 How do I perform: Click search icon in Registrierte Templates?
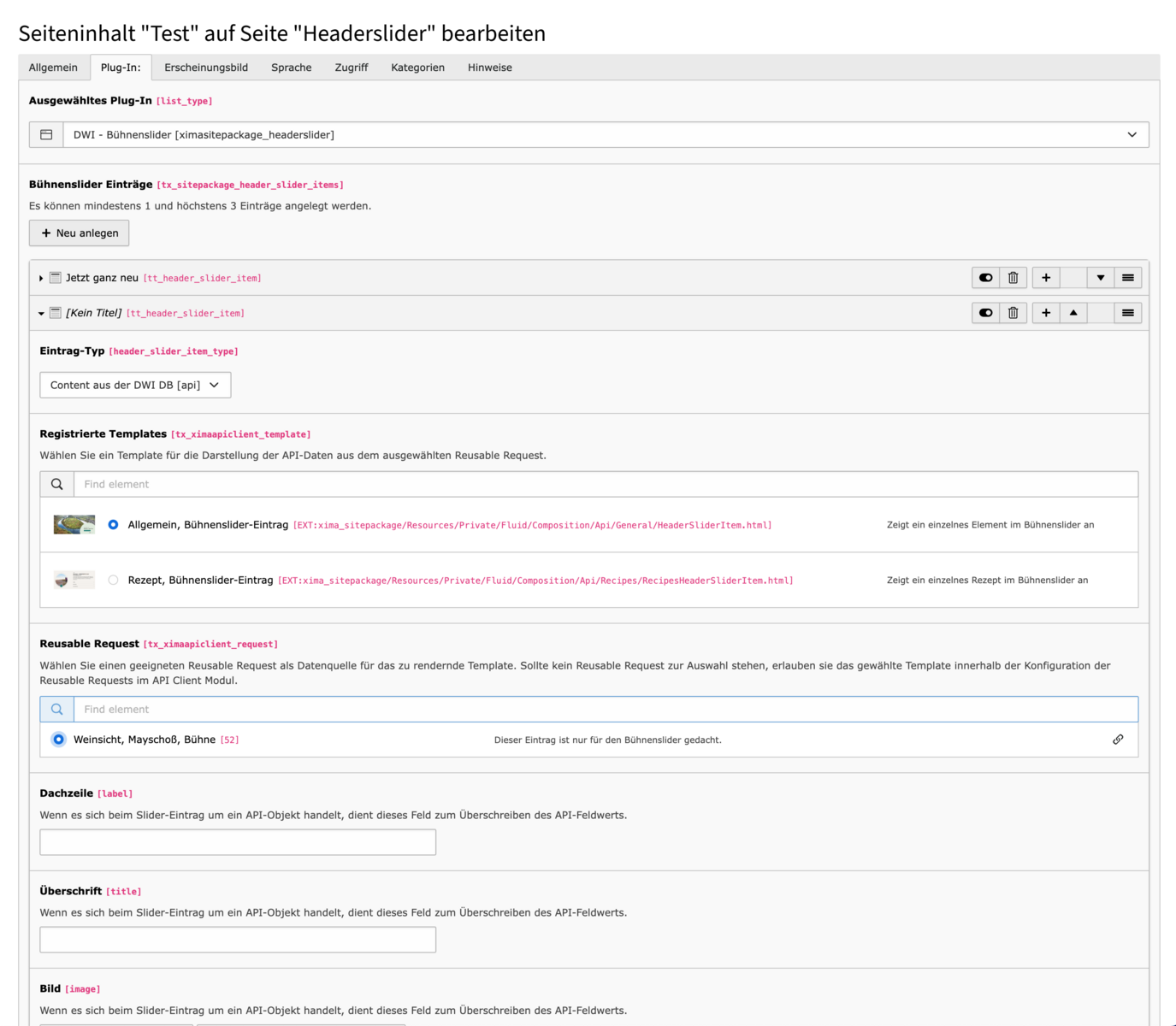point(57,484)
